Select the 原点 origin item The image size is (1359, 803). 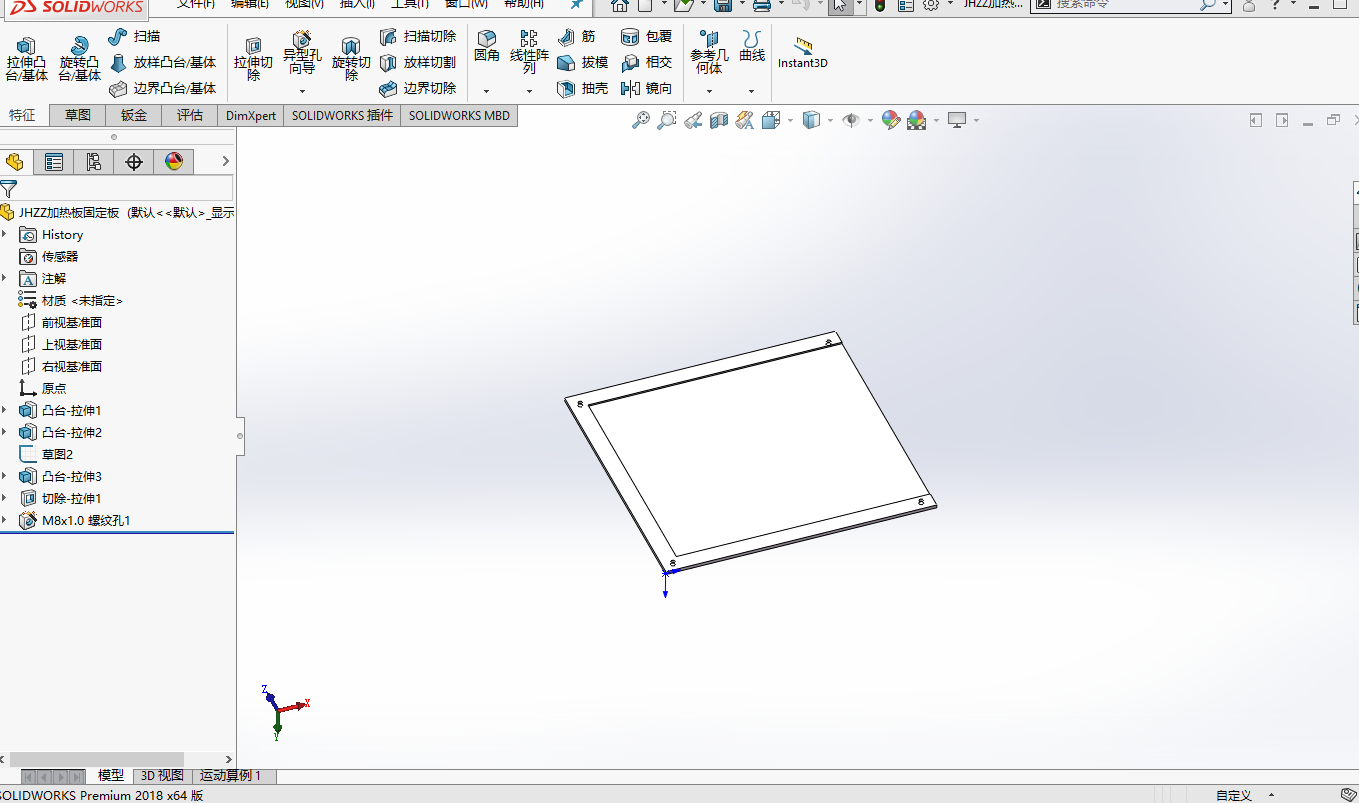[x=43, y=389]
